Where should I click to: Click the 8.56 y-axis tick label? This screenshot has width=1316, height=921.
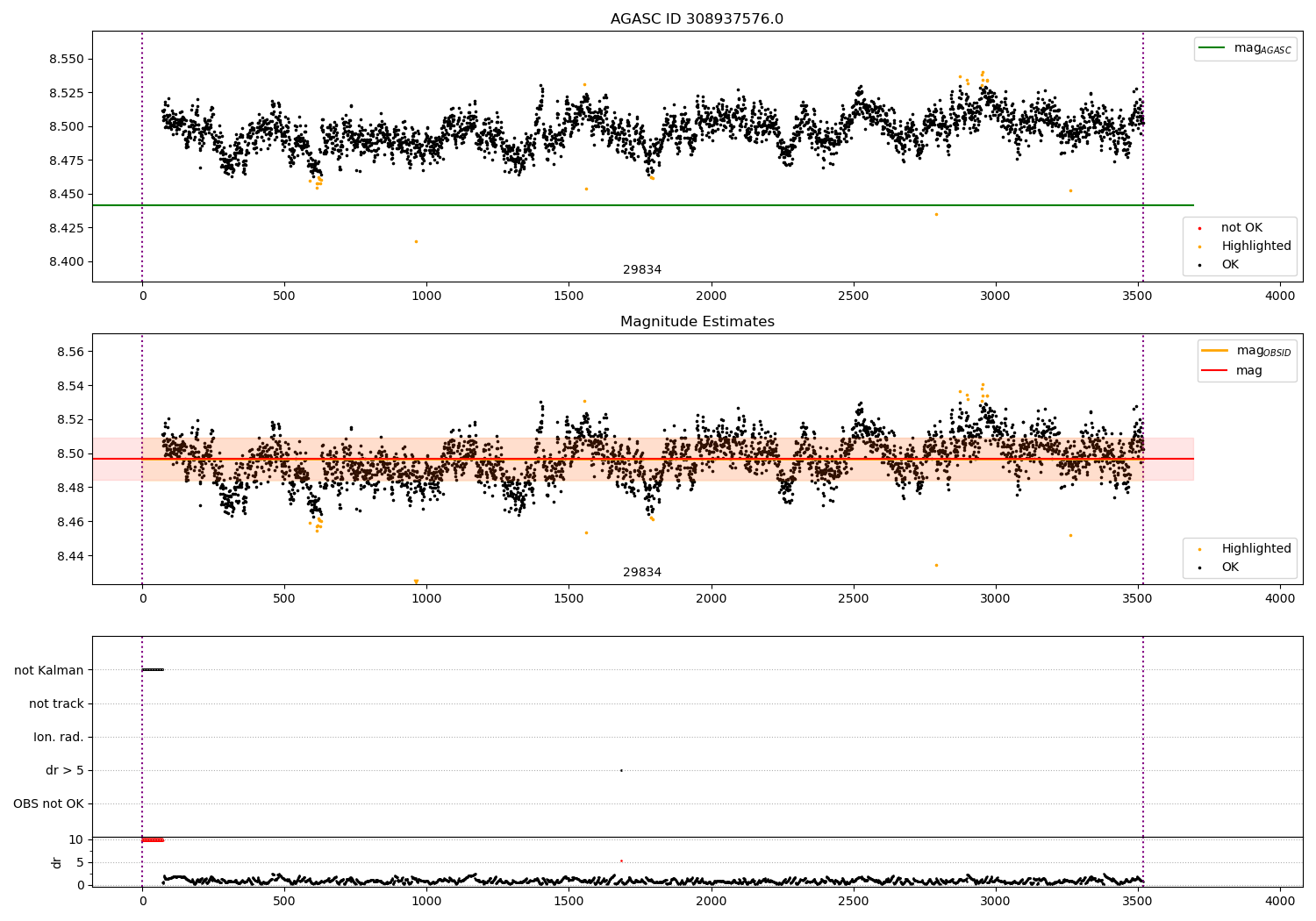point(70,352)
